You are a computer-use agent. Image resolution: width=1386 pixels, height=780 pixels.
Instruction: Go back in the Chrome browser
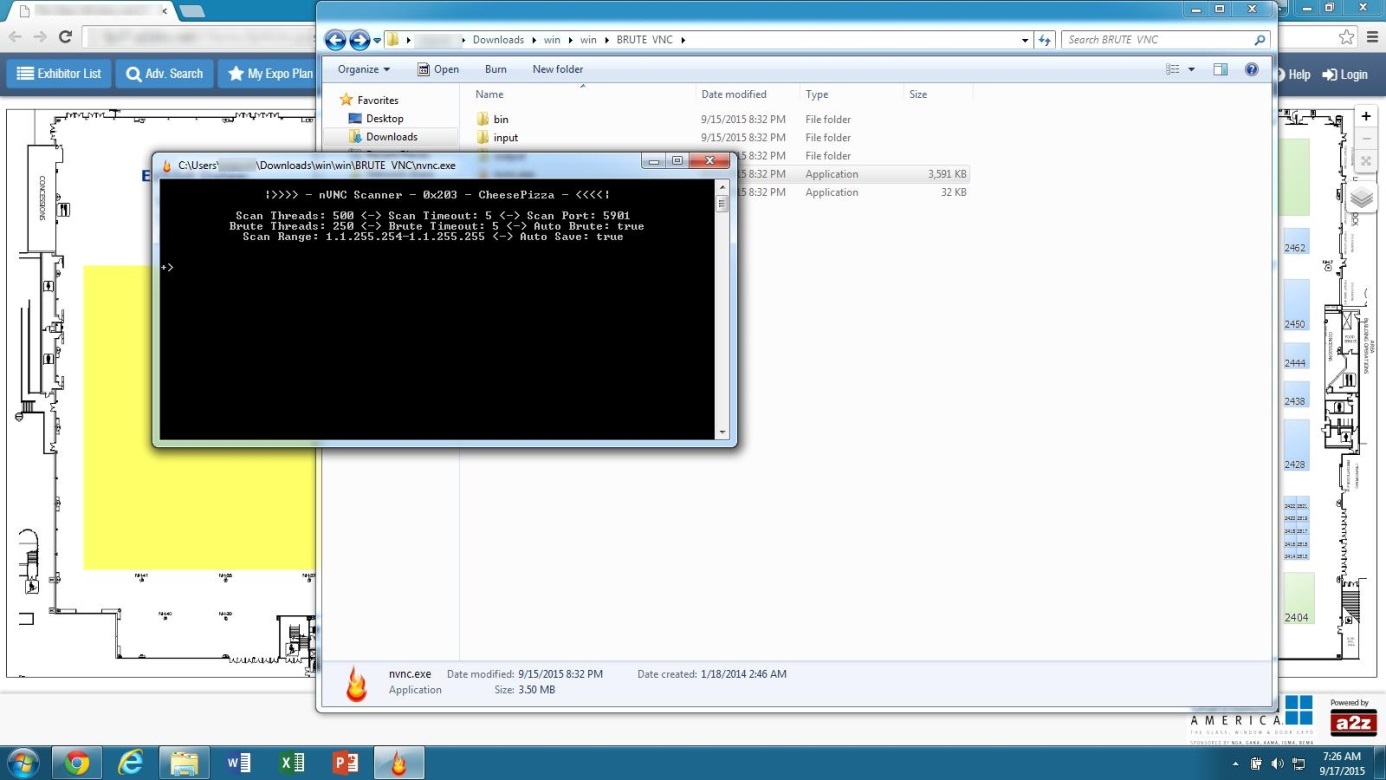[x=15, y=37]
